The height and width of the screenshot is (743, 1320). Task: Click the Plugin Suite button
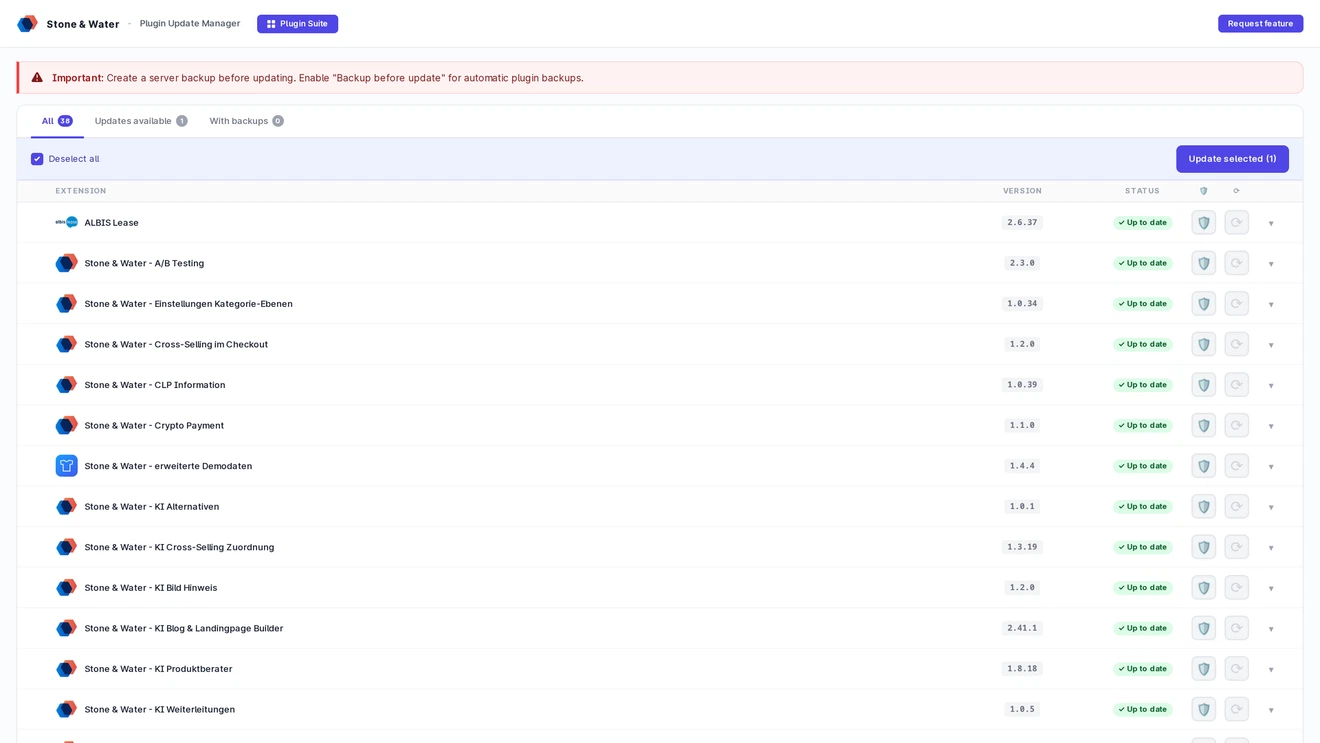297,24
